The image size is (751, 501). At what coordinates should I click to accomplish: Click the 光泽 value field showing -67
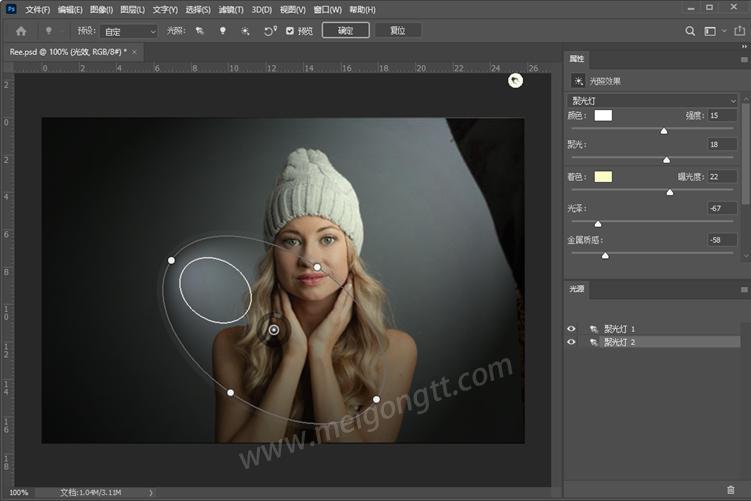tap(722, 208)
